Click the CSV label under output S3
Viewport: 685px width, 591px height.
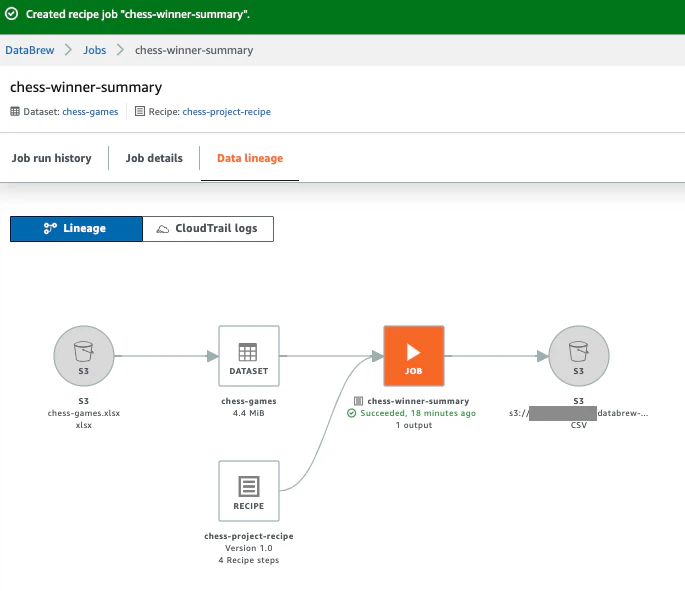pos(578,425)
